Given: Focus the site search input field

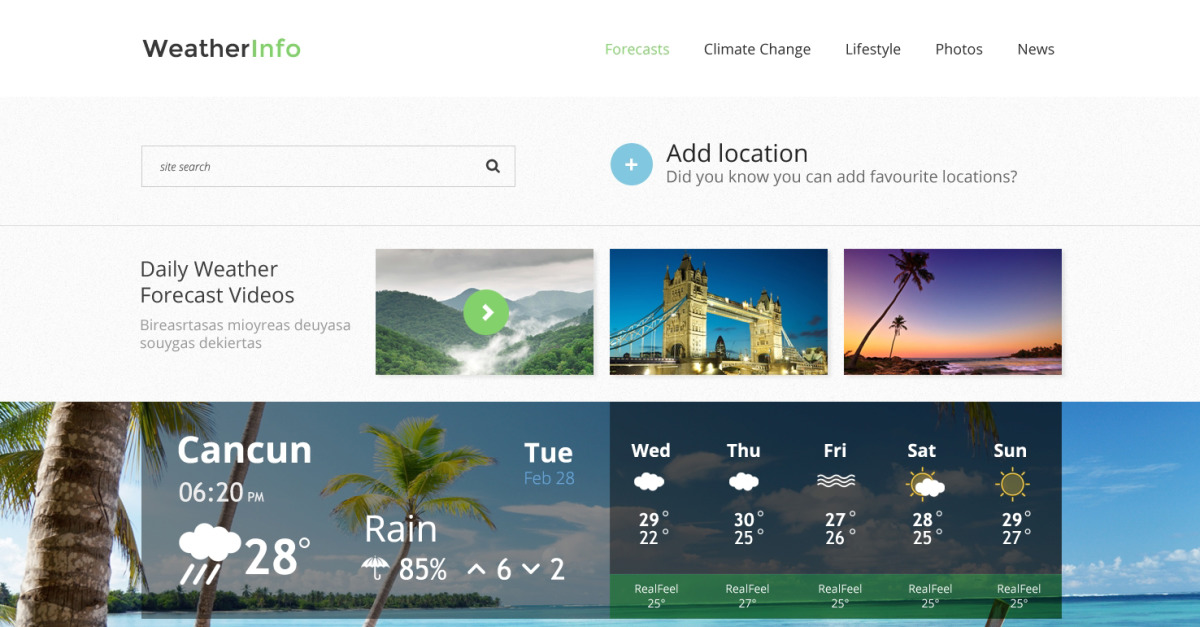Looking at the screenshot, I should [x=310, y=167].
